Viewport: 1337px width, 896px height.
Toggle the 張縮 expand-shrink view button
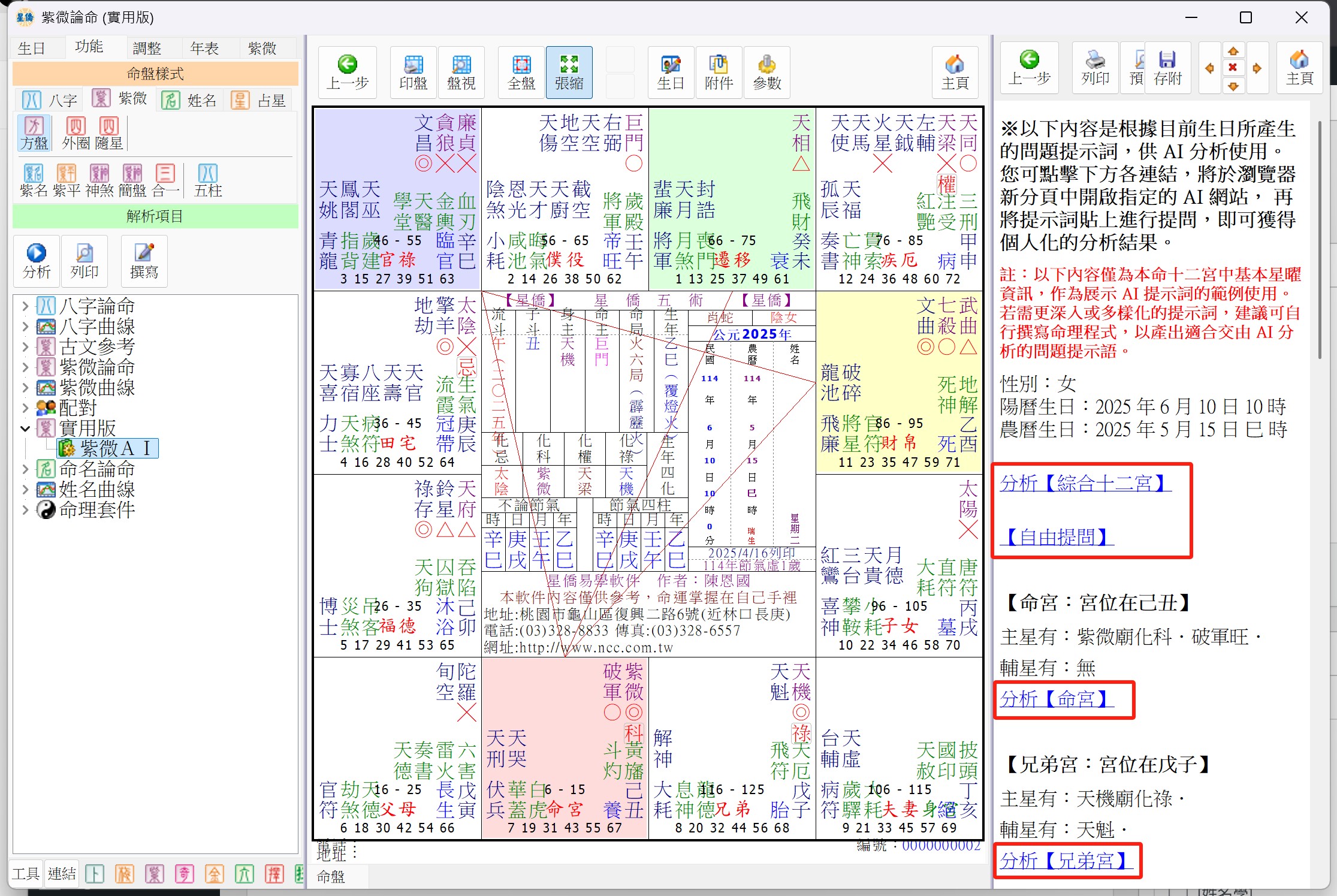click(569, 72)
